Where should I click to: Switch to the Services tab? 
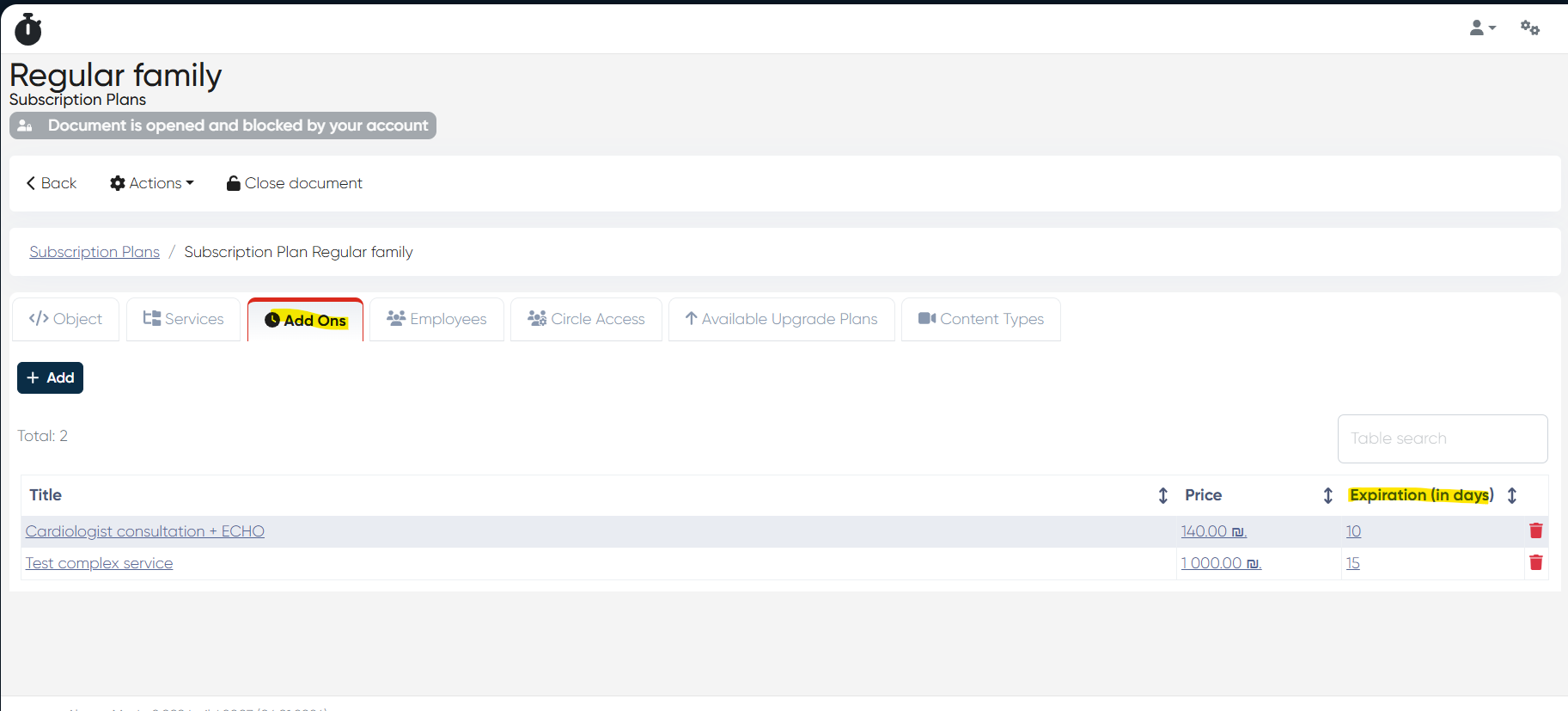coord(183,319)
